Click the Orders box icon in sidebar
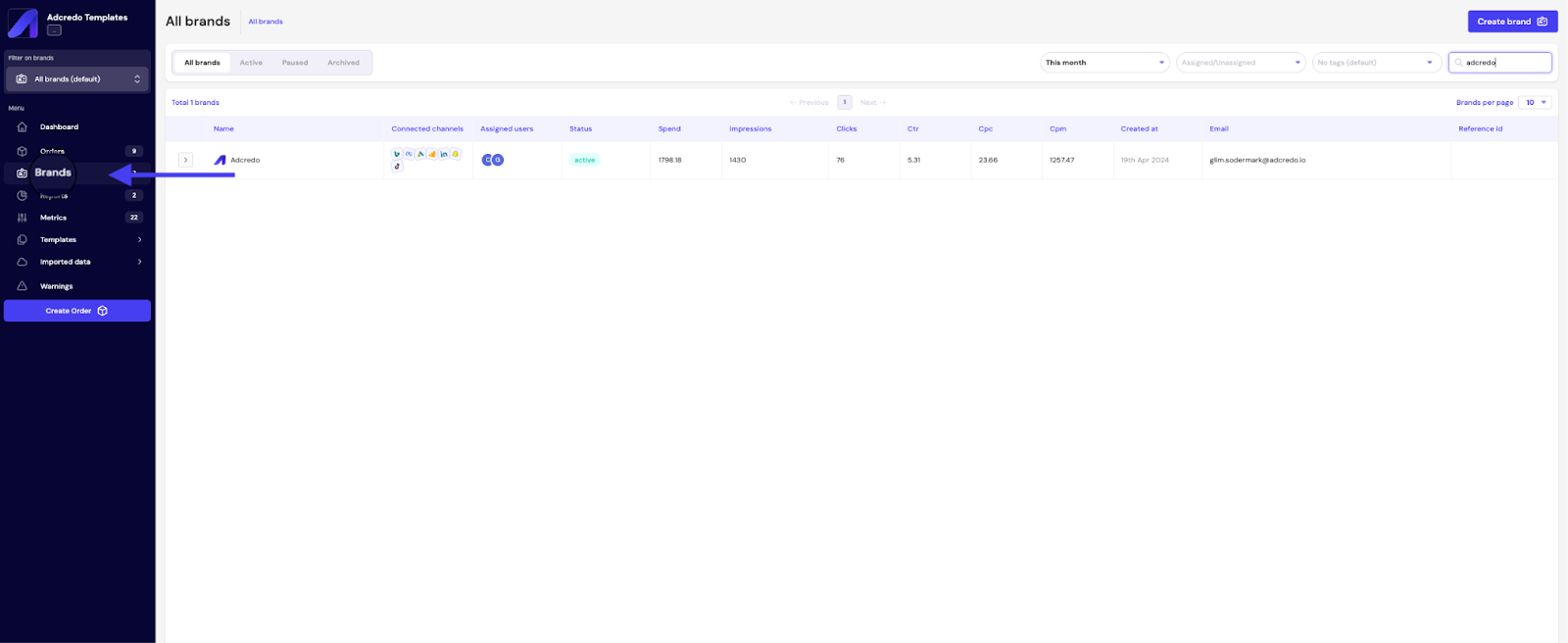This screenshot has height=643, width=1568. tap(22, 151)
